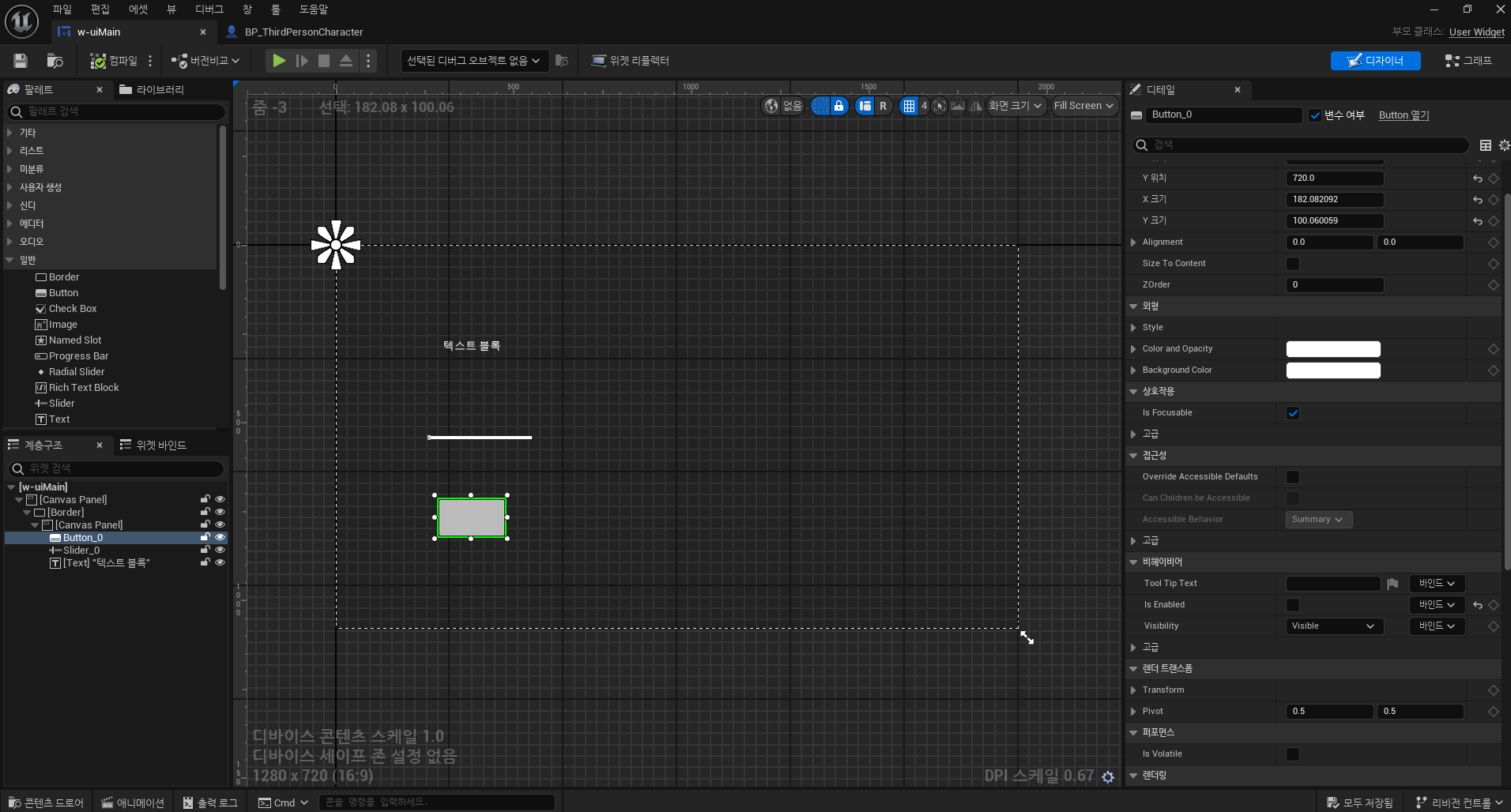Toggle grid snapping icon
This screenshot has height=812, width=1511.
click(x=909, y=106)
